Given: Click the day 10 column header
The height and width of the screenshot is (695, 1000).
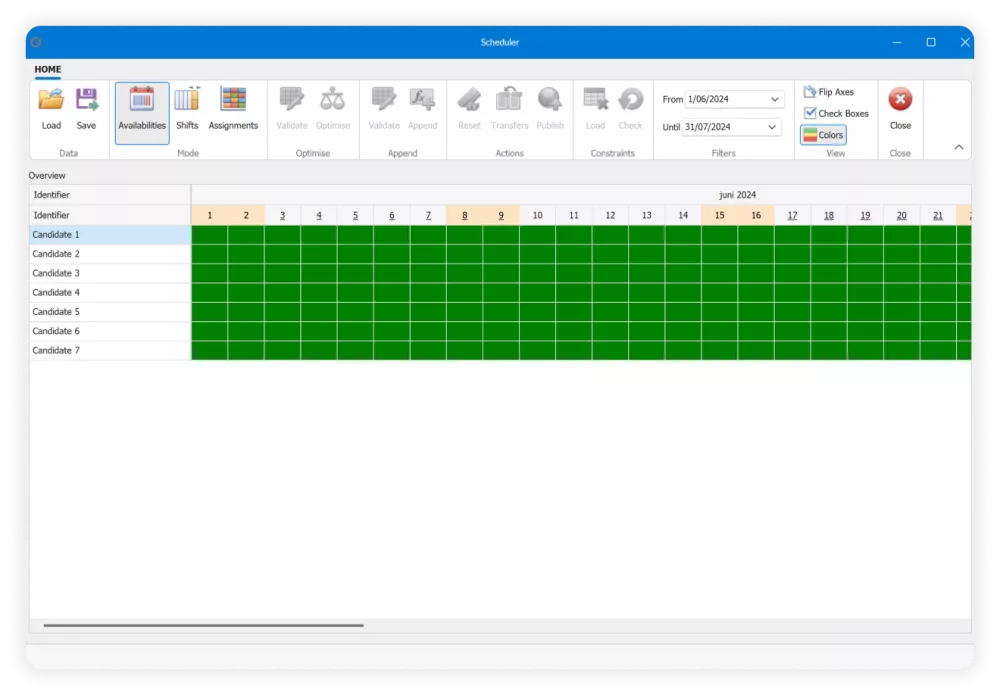Looking at the screenshot, I should tap(538, 216).
